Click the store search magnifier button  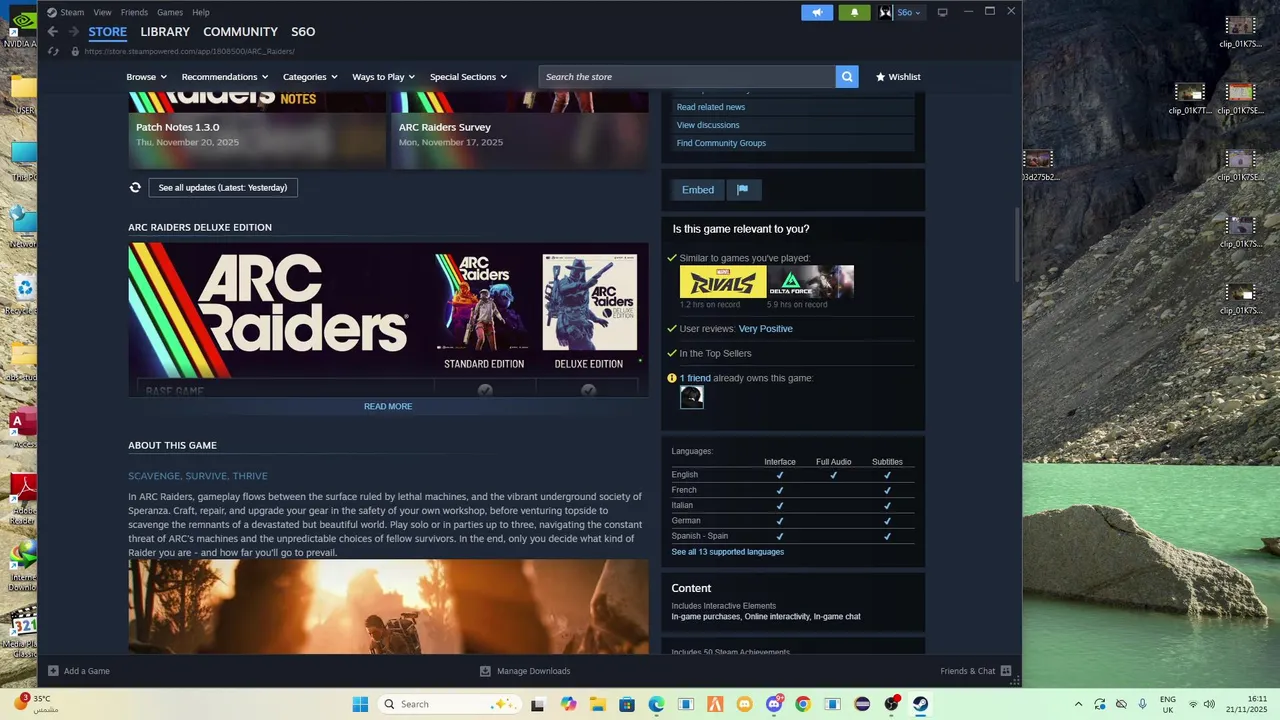pyautogui.click(x=847, y=77)
